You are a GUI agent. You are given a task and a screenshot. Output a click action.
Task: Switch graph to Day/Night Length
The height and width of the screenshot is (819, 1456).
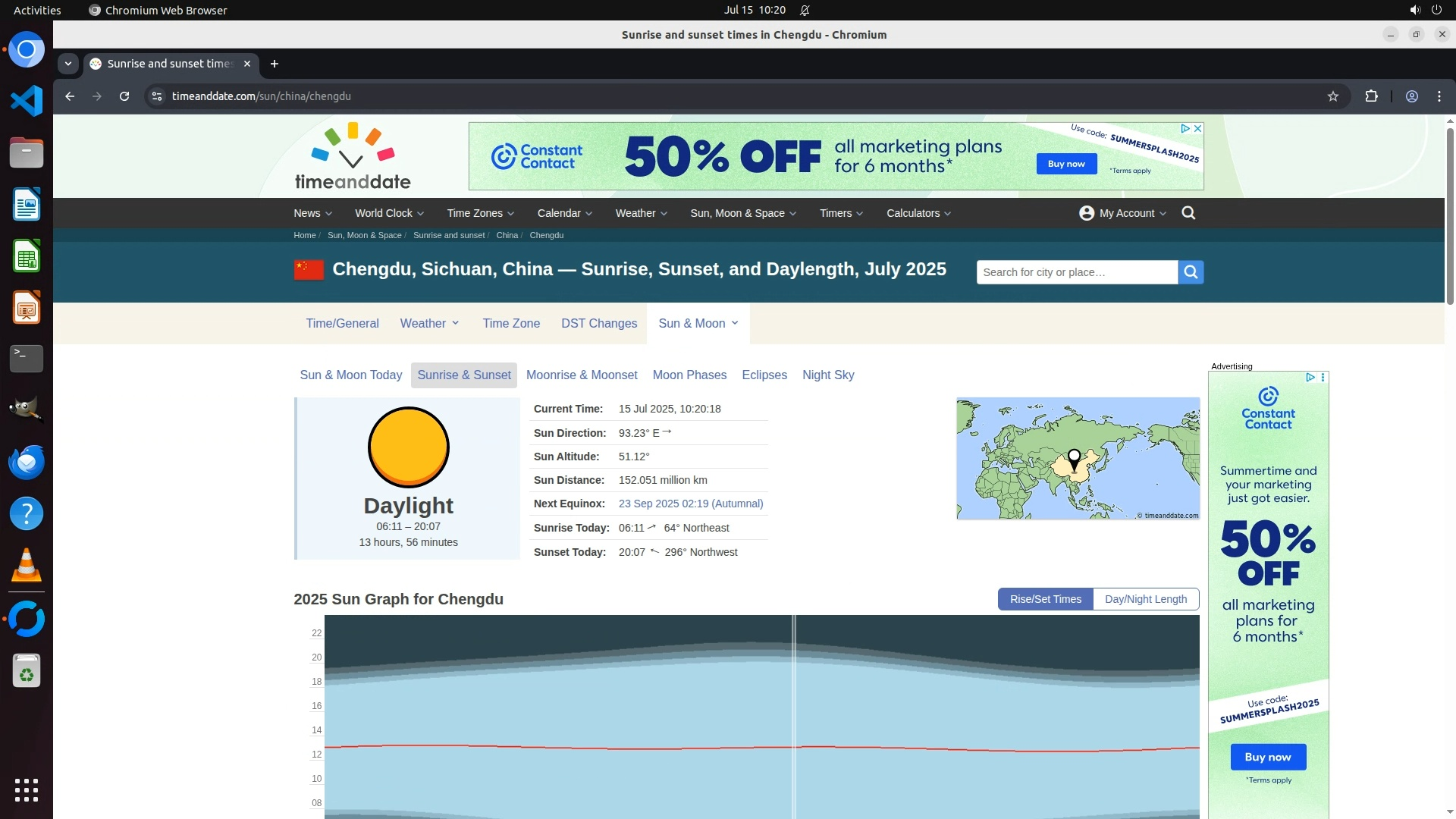(x=1145, y=599)
